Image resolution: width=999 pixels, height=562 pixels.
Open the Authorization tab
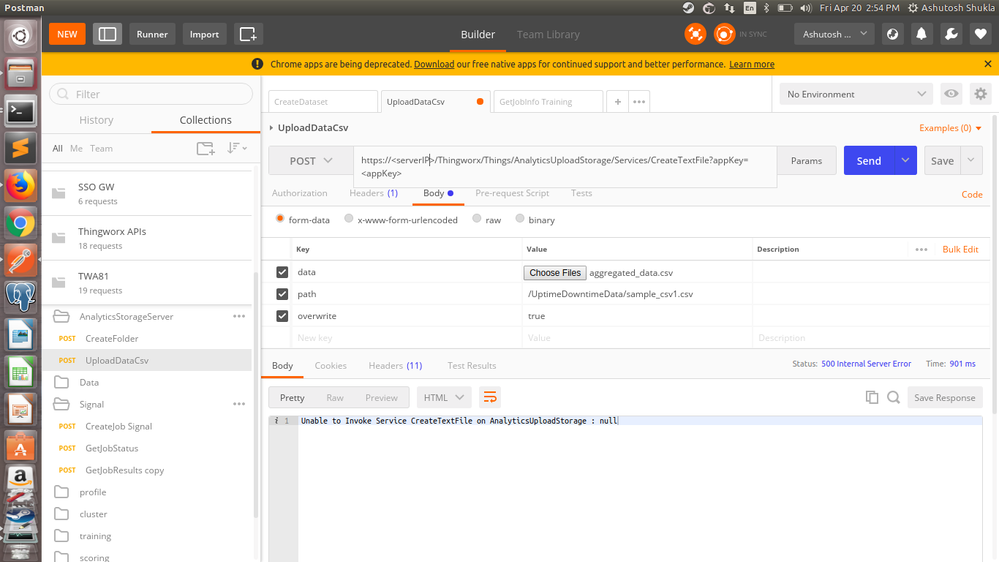[299, 193]
